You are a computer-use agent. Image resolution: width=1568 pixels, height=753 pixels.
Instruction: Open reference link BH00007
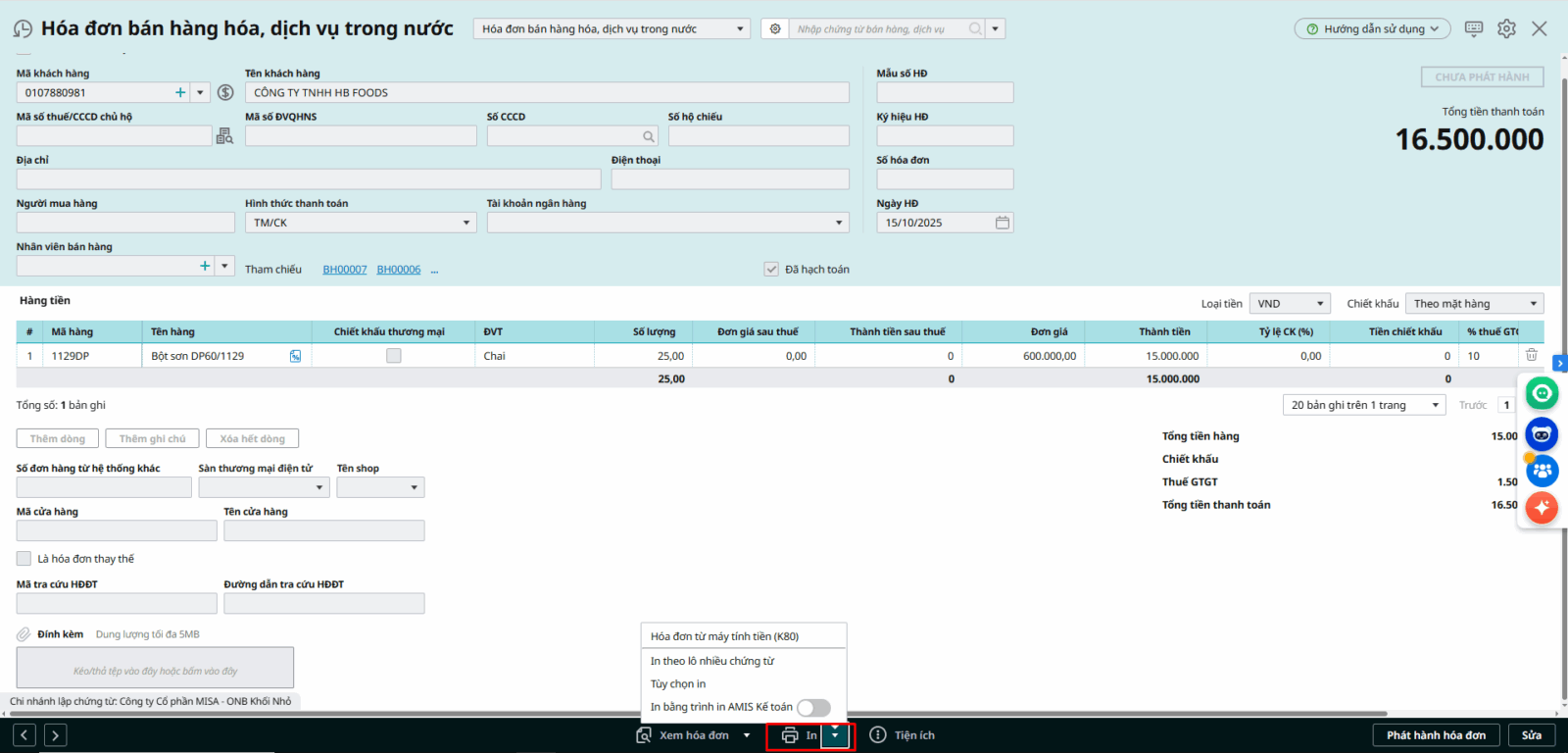click(345, 270)
